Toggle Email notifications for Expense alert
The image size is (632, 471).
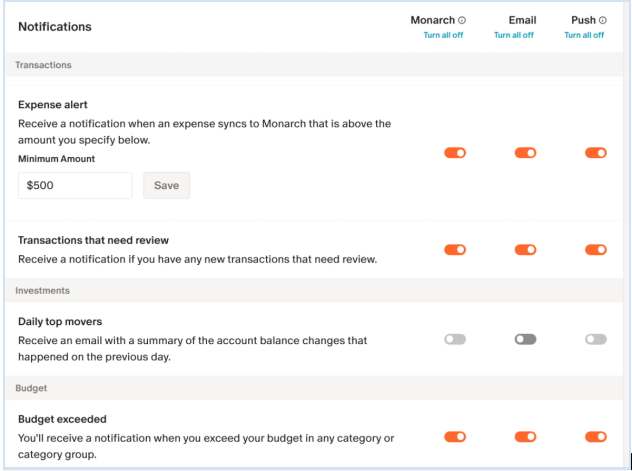pyautogui.click(x=525, y=153)
